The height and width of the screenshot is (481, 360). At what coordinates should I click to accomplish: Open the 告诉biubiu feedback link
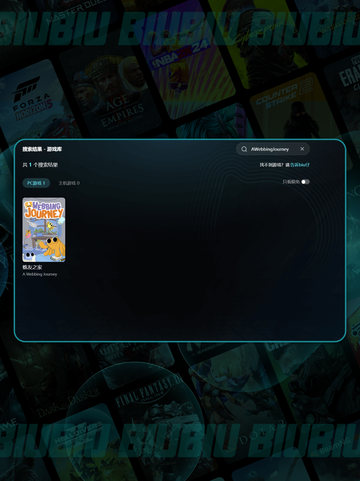click(x=300, y=165)
